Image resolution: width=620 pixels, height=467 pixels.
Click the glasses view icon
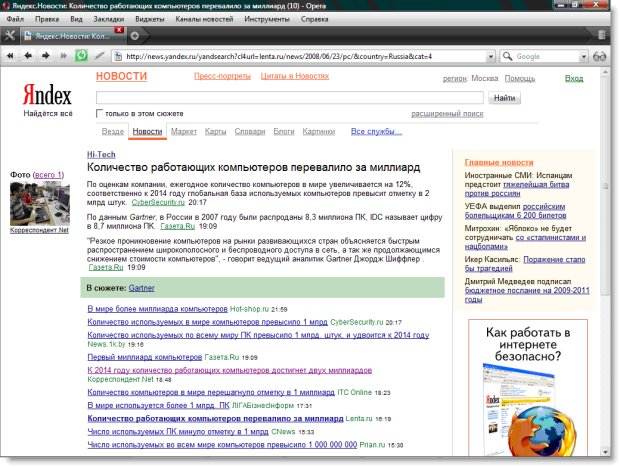pyautogui.click(x=599, y=57)
